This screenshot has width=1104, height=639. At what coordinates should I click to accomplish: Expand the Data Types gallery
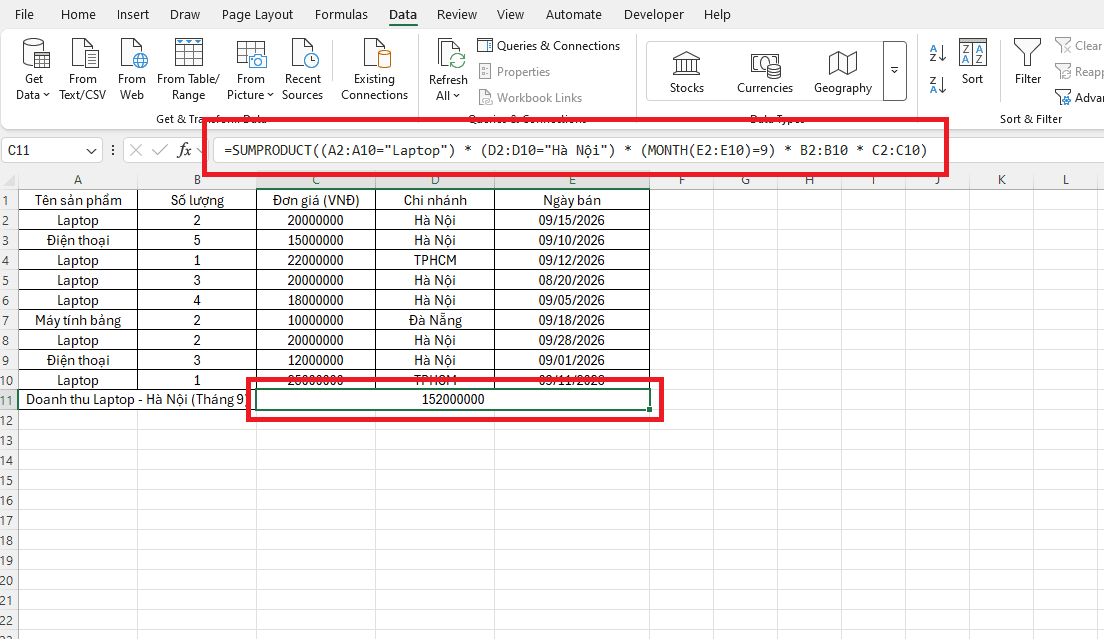tap(894, 70)
